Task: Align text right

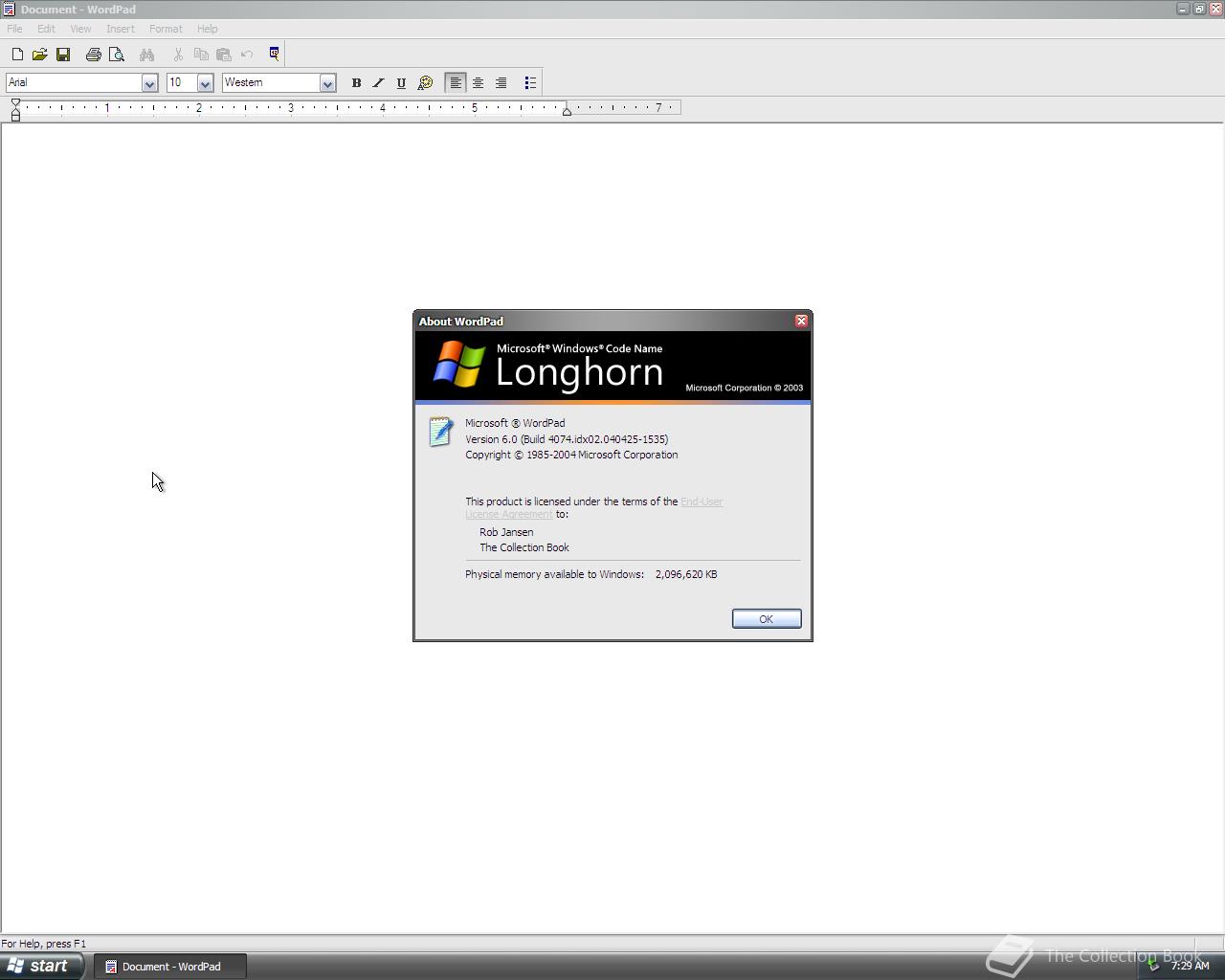Action: coord(501,83)
